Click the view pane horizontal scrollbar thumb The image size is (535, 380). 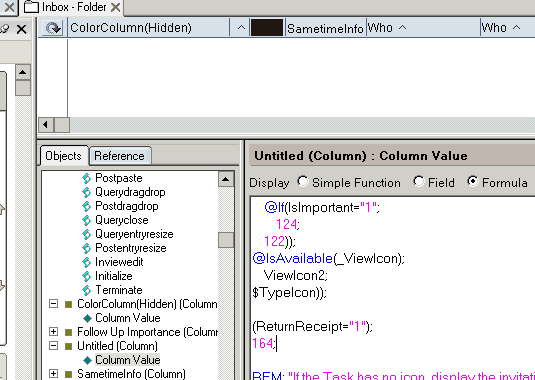[62, 125]
